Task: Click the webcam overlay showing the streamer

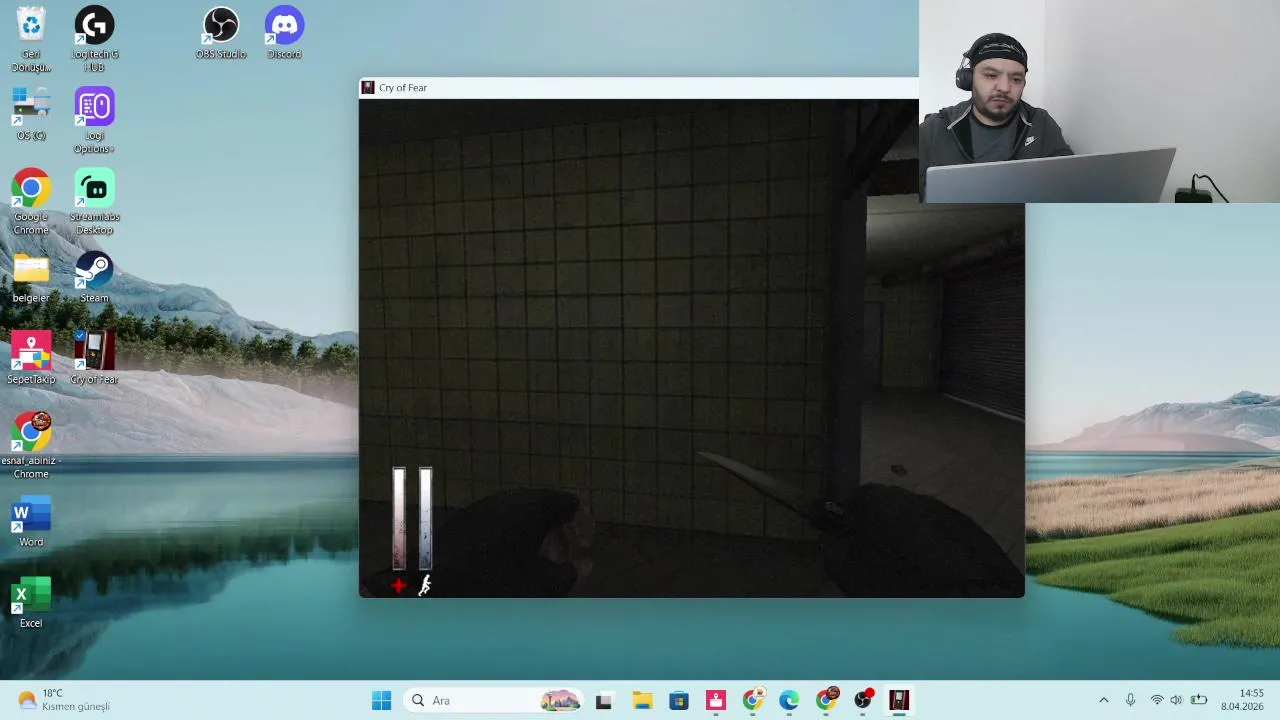Action: tap(1099, 101)
